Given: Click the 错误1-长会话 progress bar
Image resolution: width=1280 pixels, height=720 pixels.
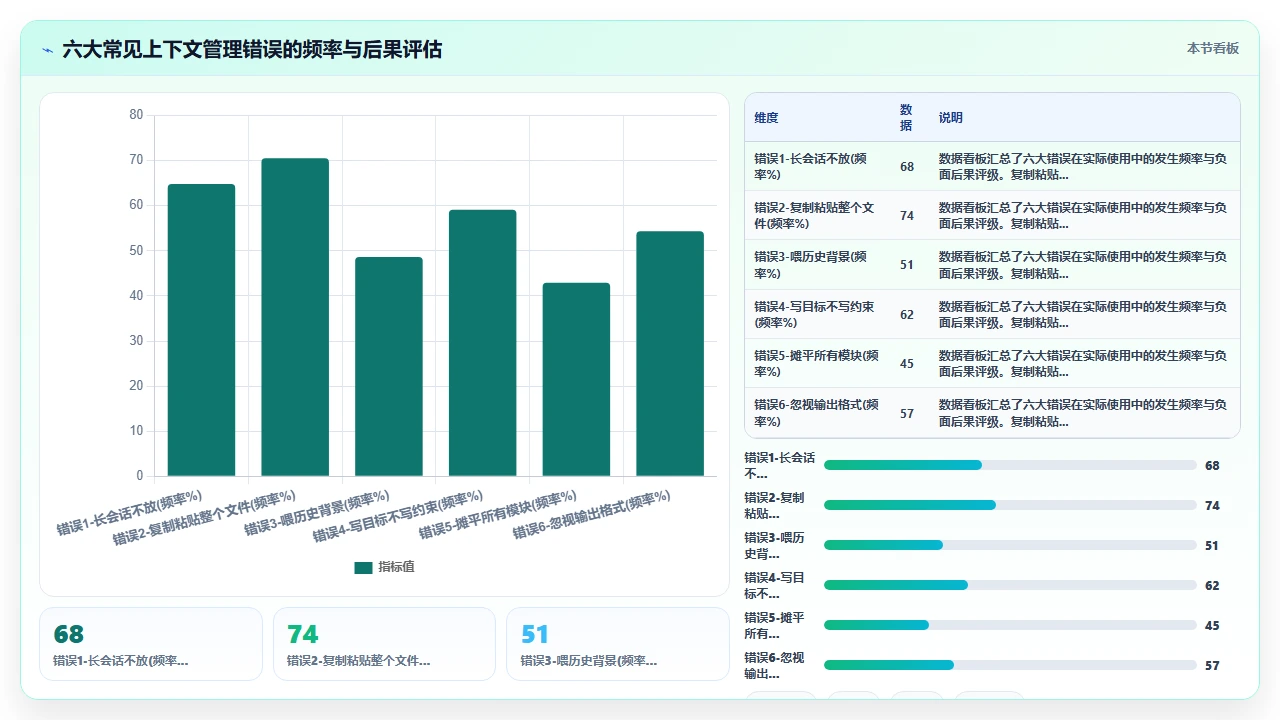Looking at the screenshot, I should pos(1010,465).
